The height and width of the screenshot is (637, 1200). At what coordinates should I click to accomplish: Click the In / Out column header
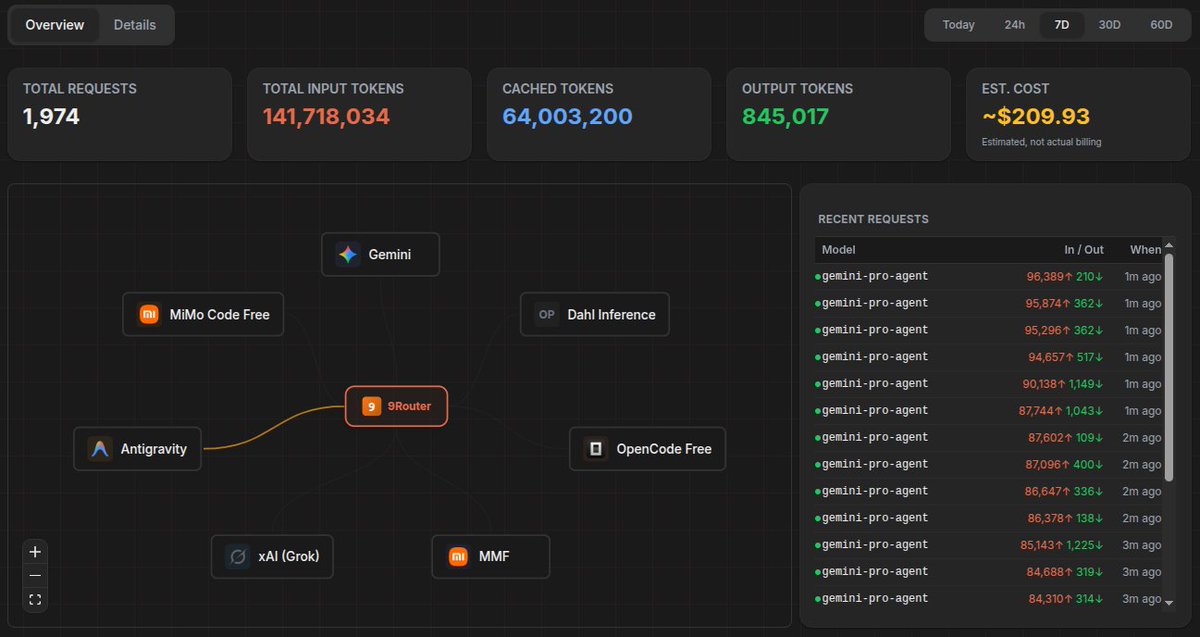click(1084, 249)
